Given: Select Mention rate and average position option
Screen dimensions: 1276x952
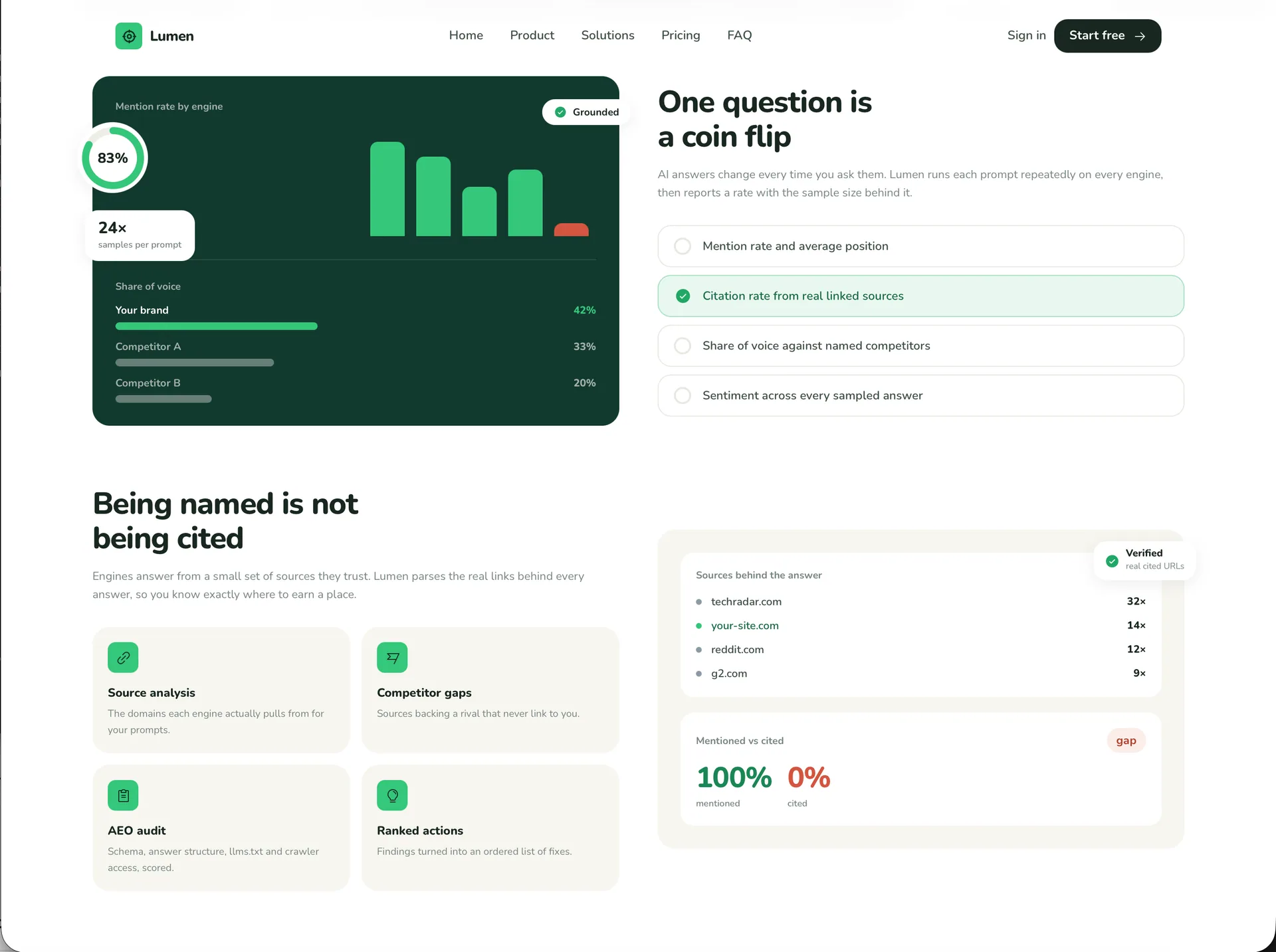Looking at the screenshot, I should [x=920, y=246].
